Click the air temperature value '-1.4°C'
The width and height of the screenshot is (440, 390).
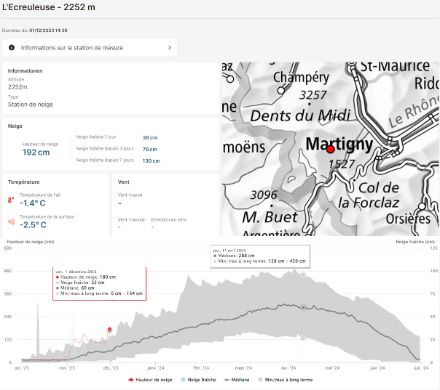pos(32,203)
